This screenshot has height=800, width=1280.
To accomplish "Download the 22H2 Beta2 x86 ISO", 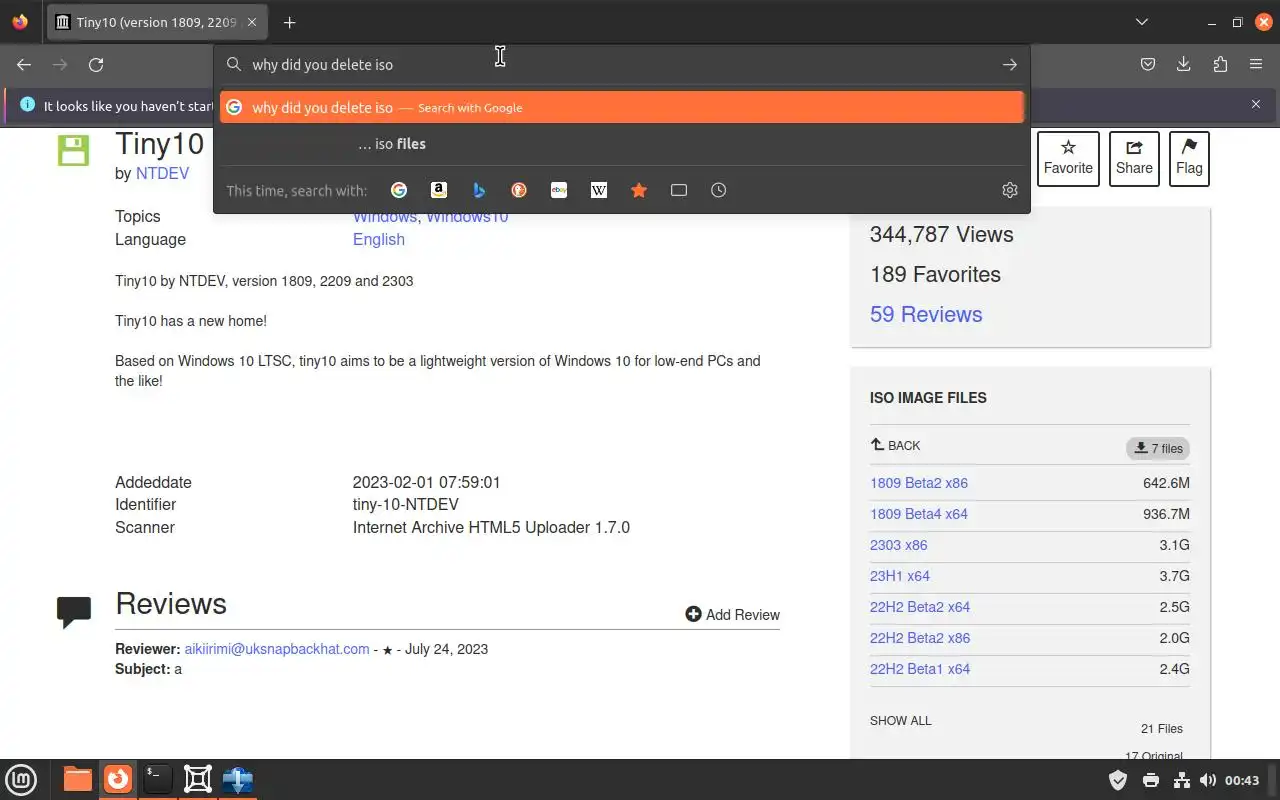I will pyautogui.click(x=920, y=638).
